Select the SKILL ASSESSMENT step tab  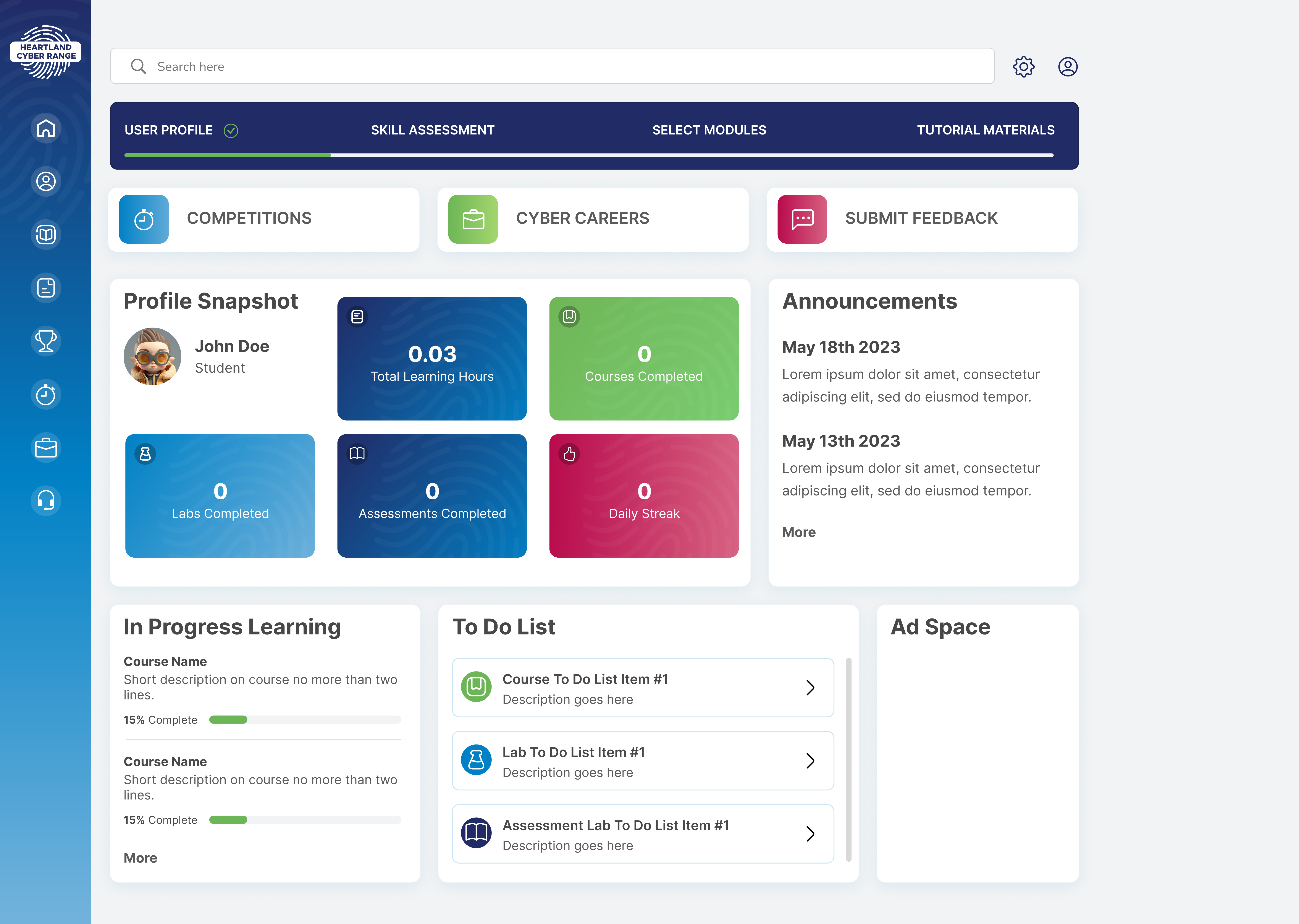[433, 130]
